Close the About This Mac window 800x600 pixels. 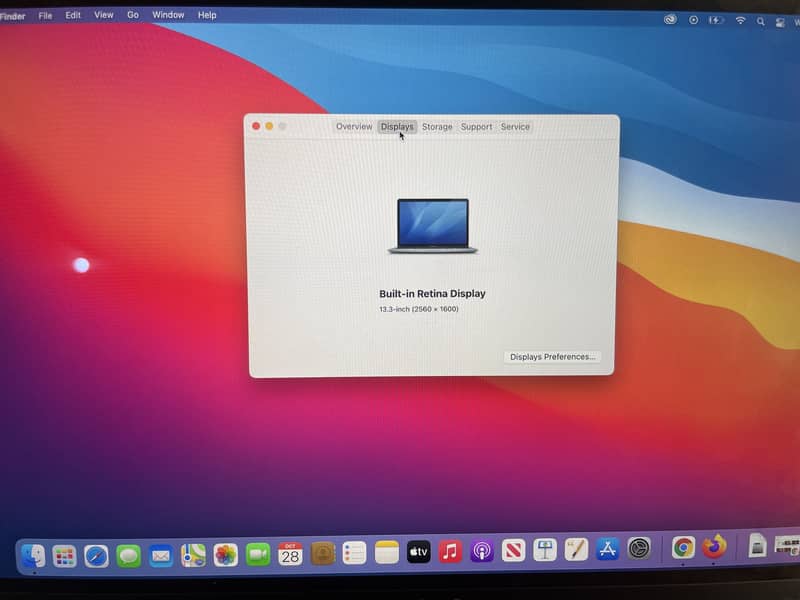(256, 126)
